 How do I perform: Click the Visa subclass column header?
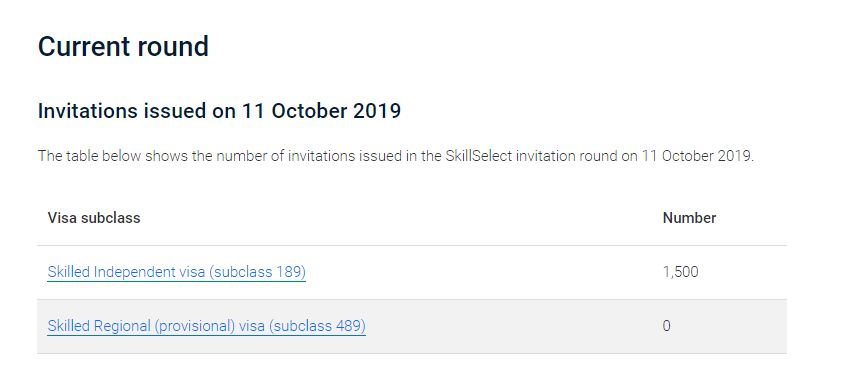pos(94,218)
